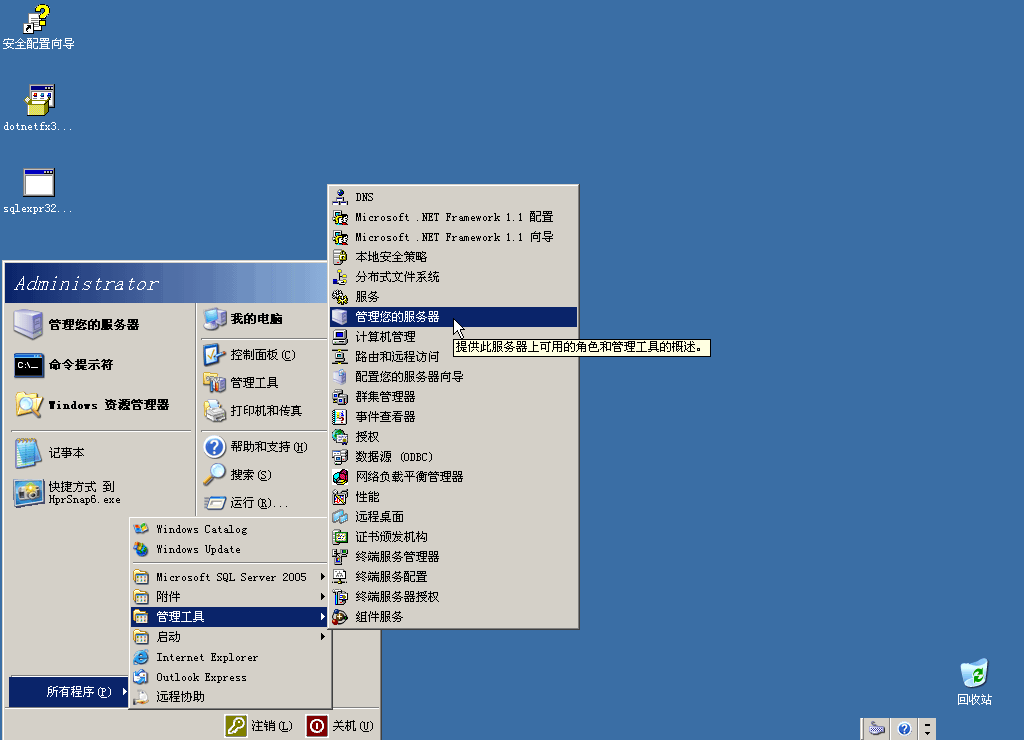Open 分布式文件系统 icon
1024x740 pixels.
coord(340,277)
